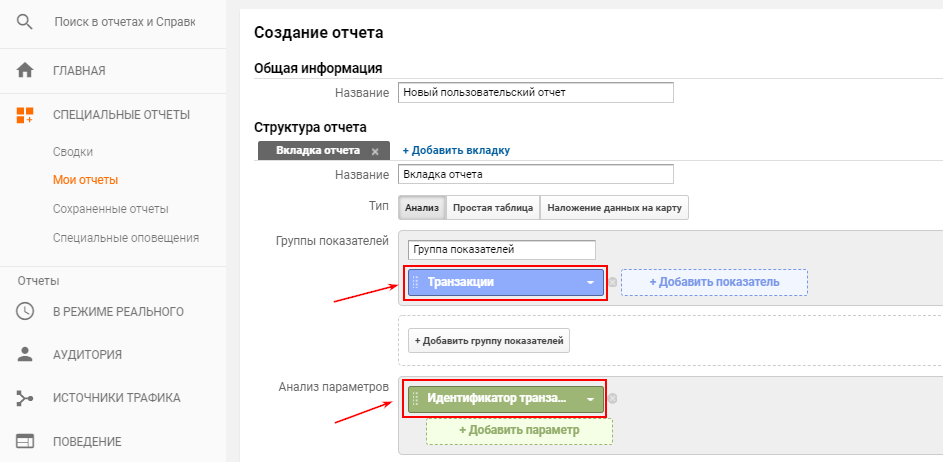Select the Простая таблица report type
The height and width of the screenshot is (462, 943).
point(493,208)
